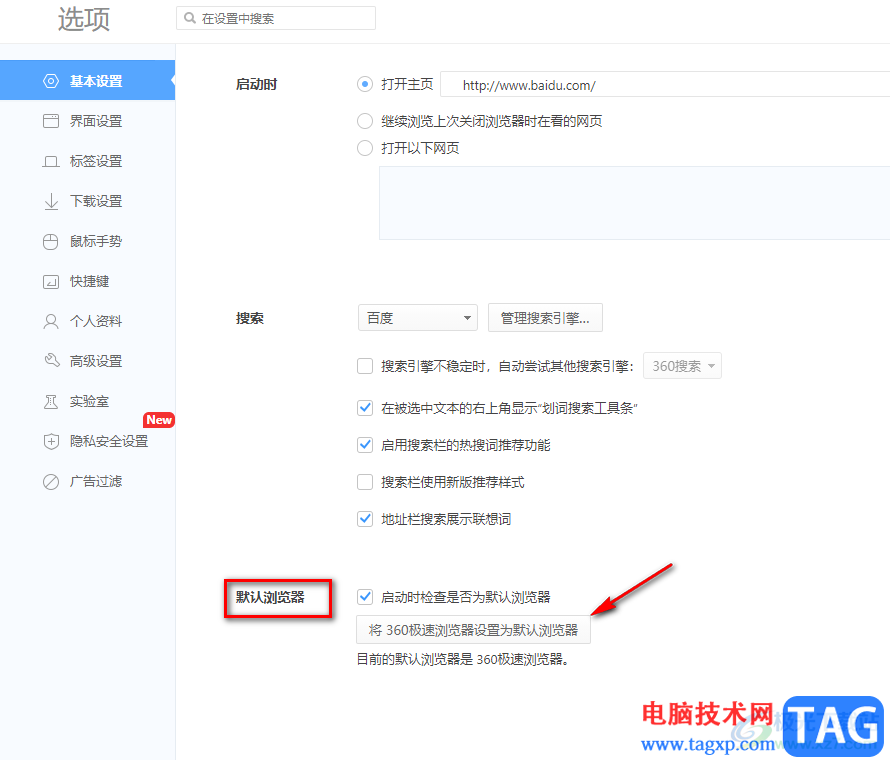Open the 百度 search engine dropdown
The image size is (890, 760).
coord(418,317)
